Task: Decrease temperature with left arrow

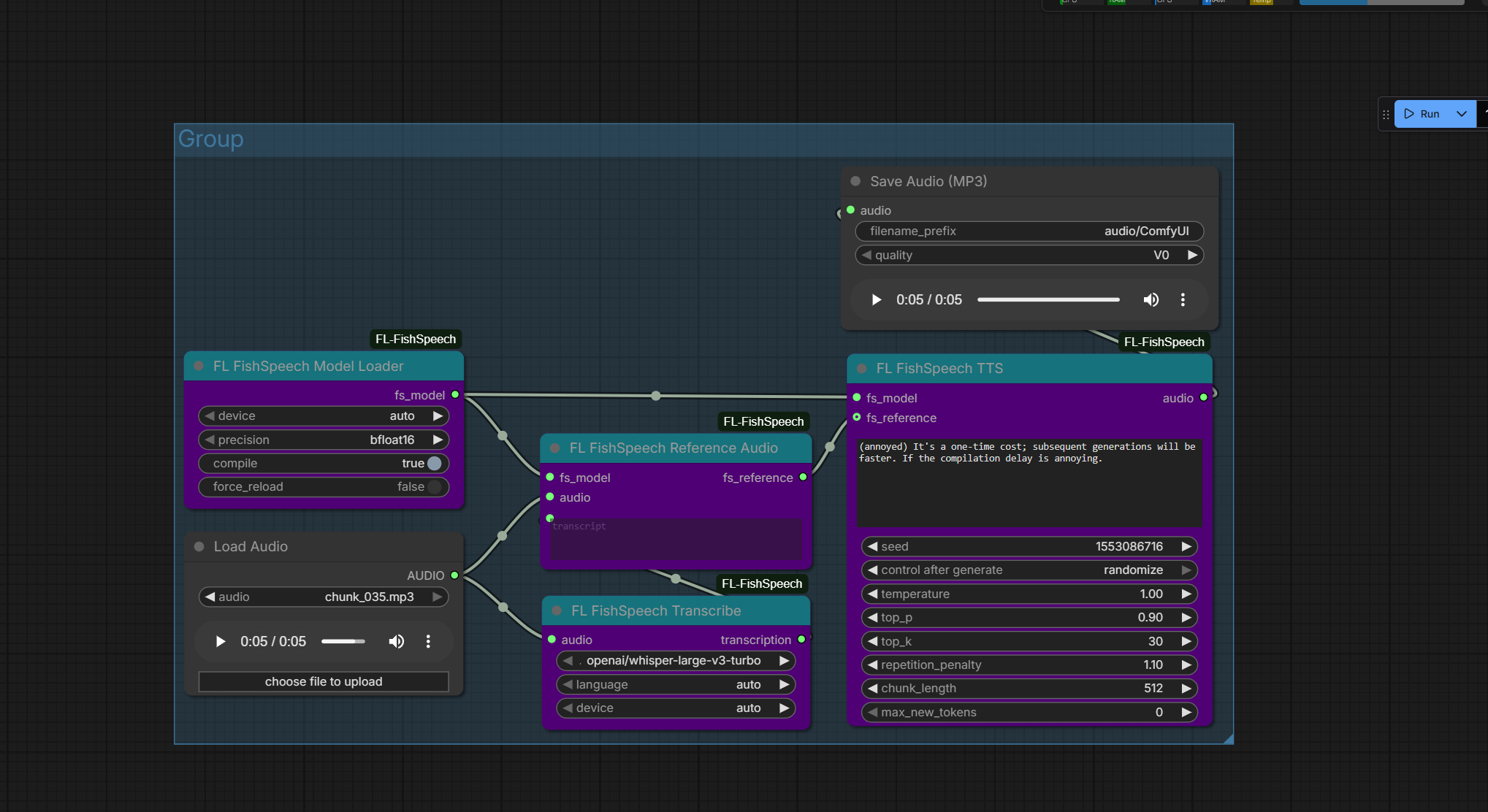Action: [x=872, y=594]
